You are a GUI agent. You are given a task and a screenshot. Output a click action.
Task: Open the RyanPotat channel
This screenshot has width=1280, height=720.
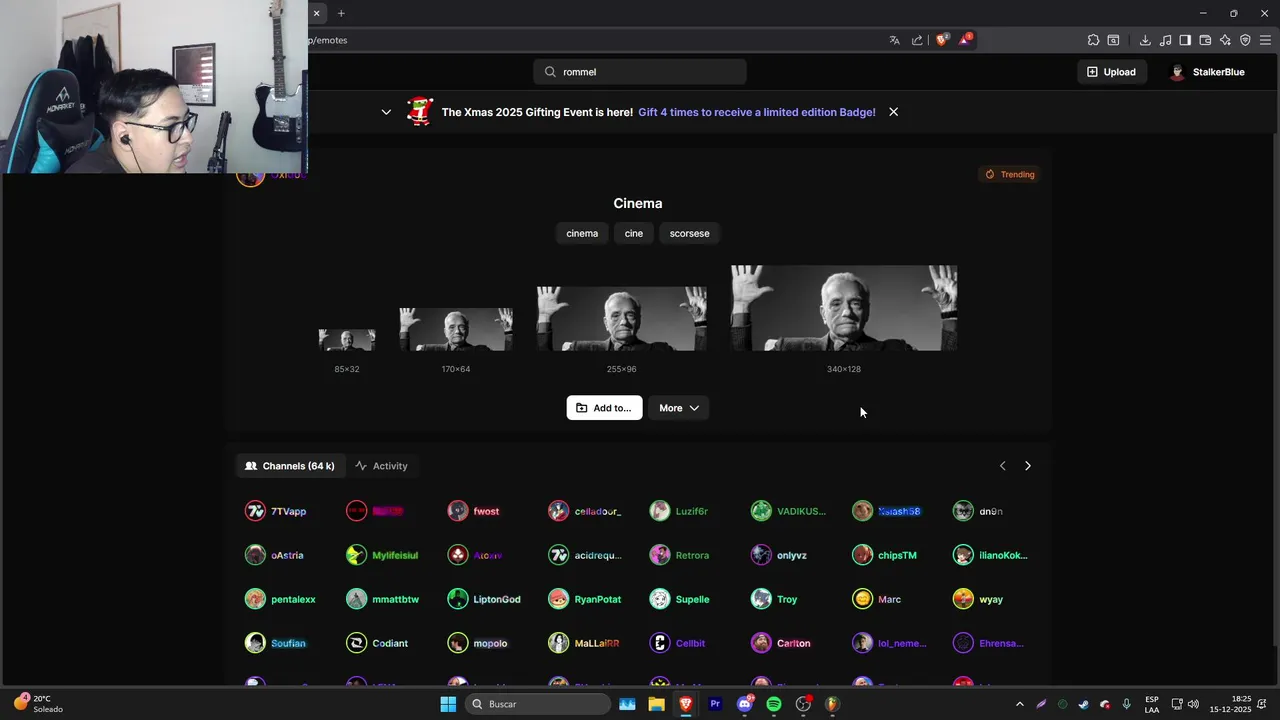pos(585,599)
